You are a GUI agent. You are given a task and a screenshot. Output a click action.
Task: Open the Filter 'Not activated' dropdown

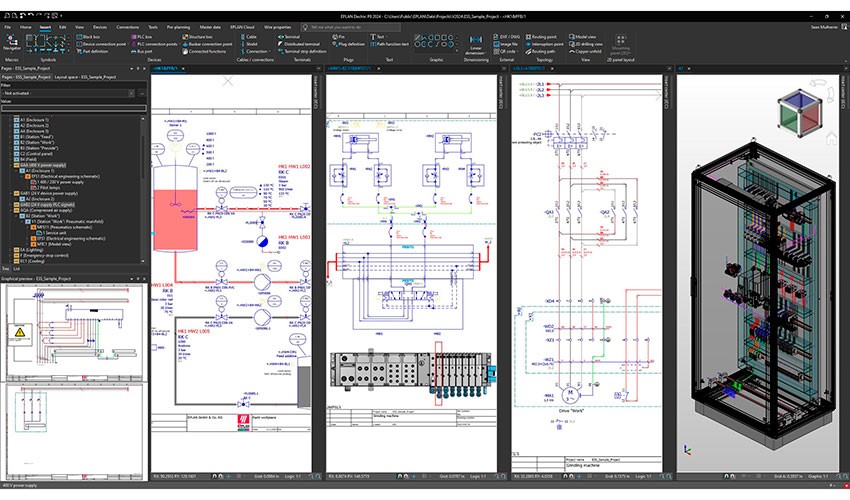point(132,93)
